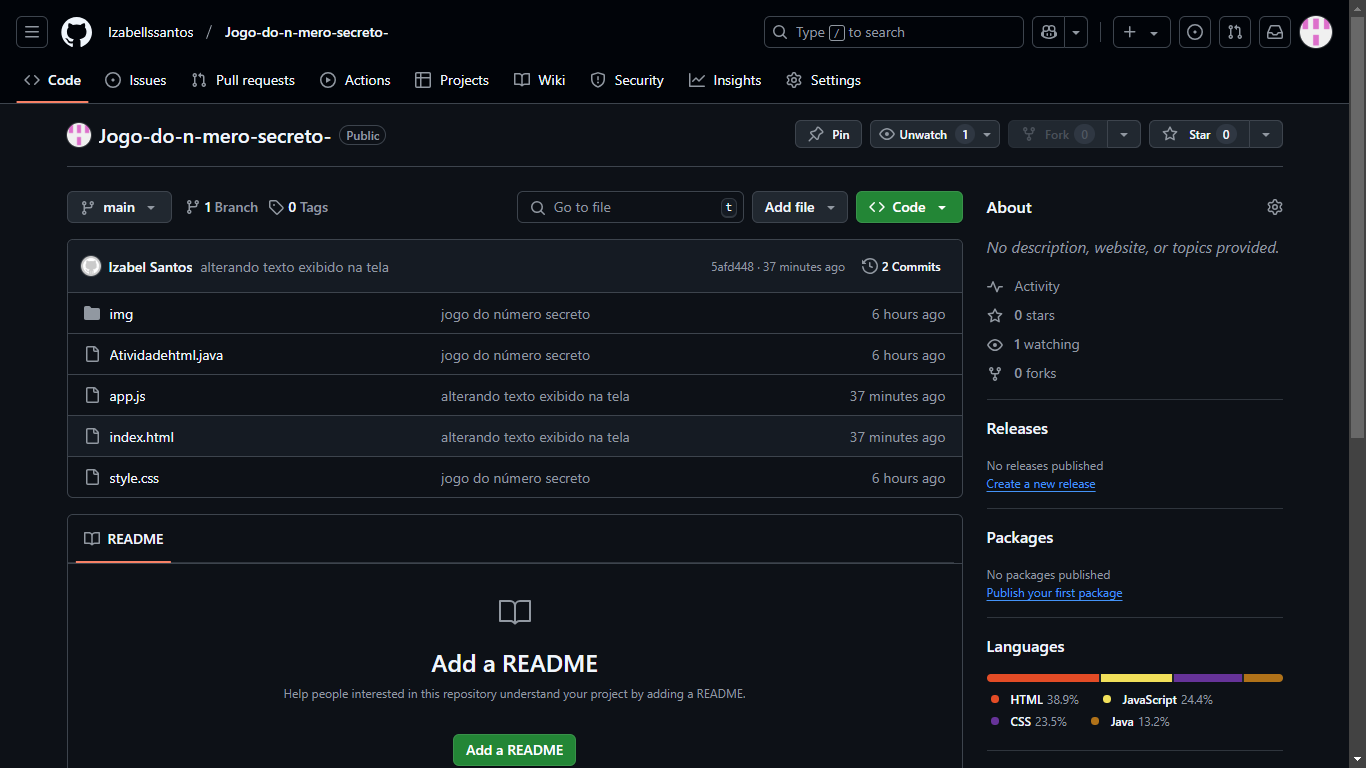The image size is (1366, 768).
Task: Open the Issues inbox icon in header
Action: [x=1195, y=32]
